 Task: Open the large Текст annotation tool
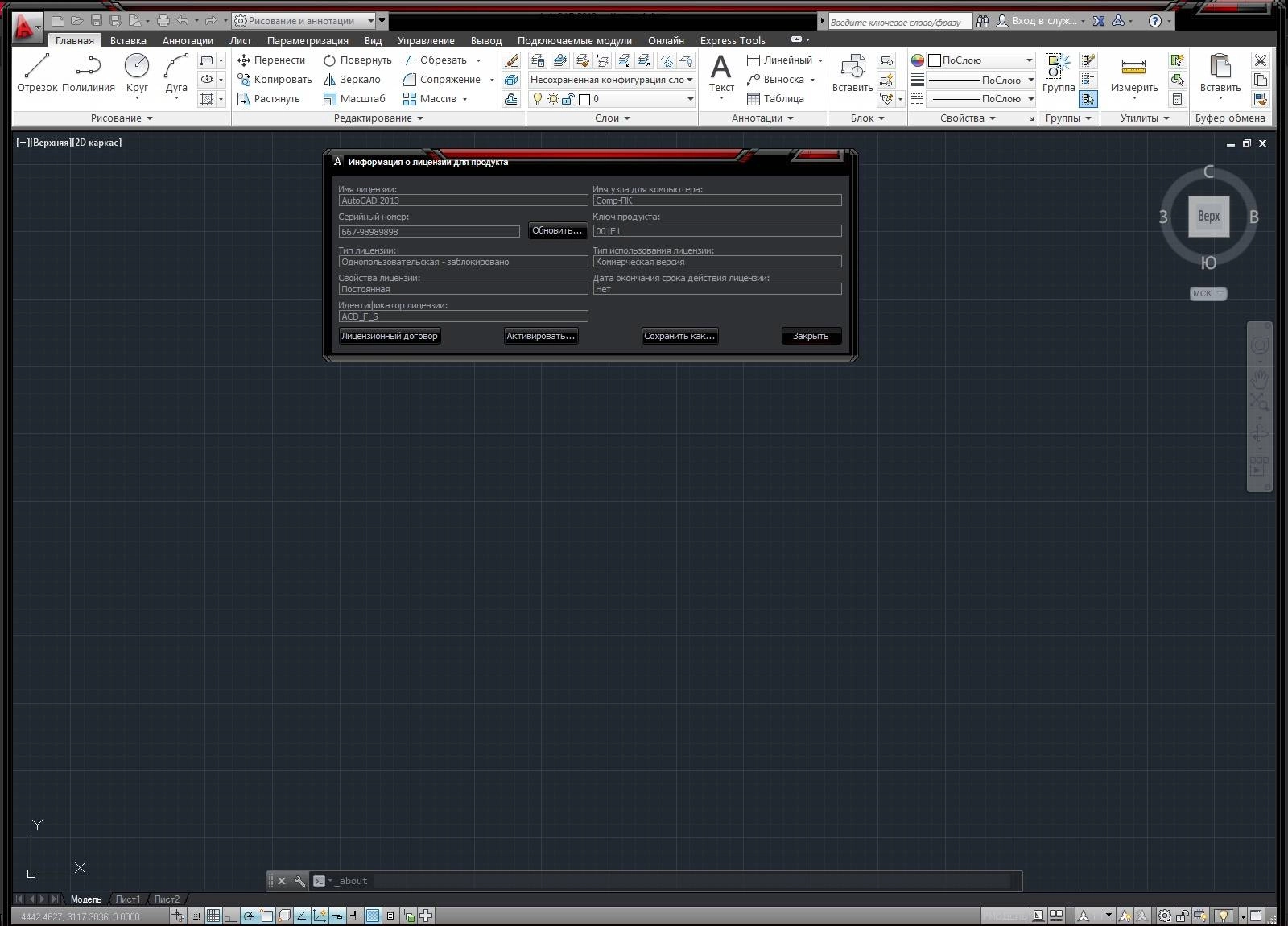pos(721,75)
